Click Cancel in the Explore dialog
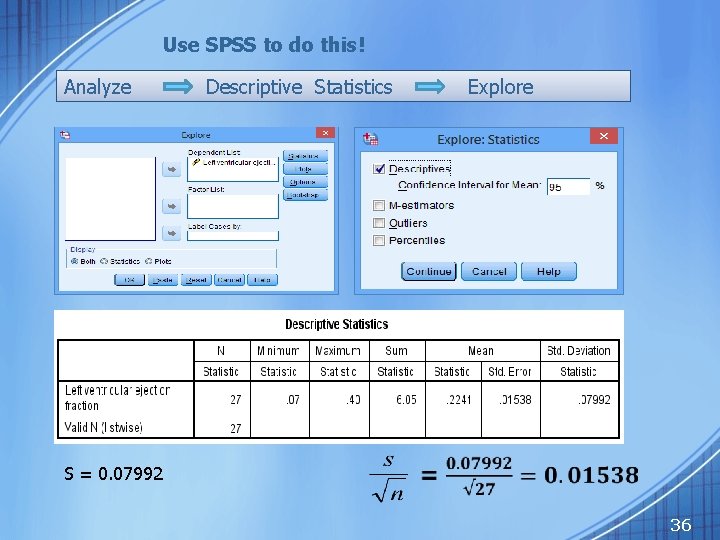This screenshot has height=540, width=720. (x=229, y=280)
